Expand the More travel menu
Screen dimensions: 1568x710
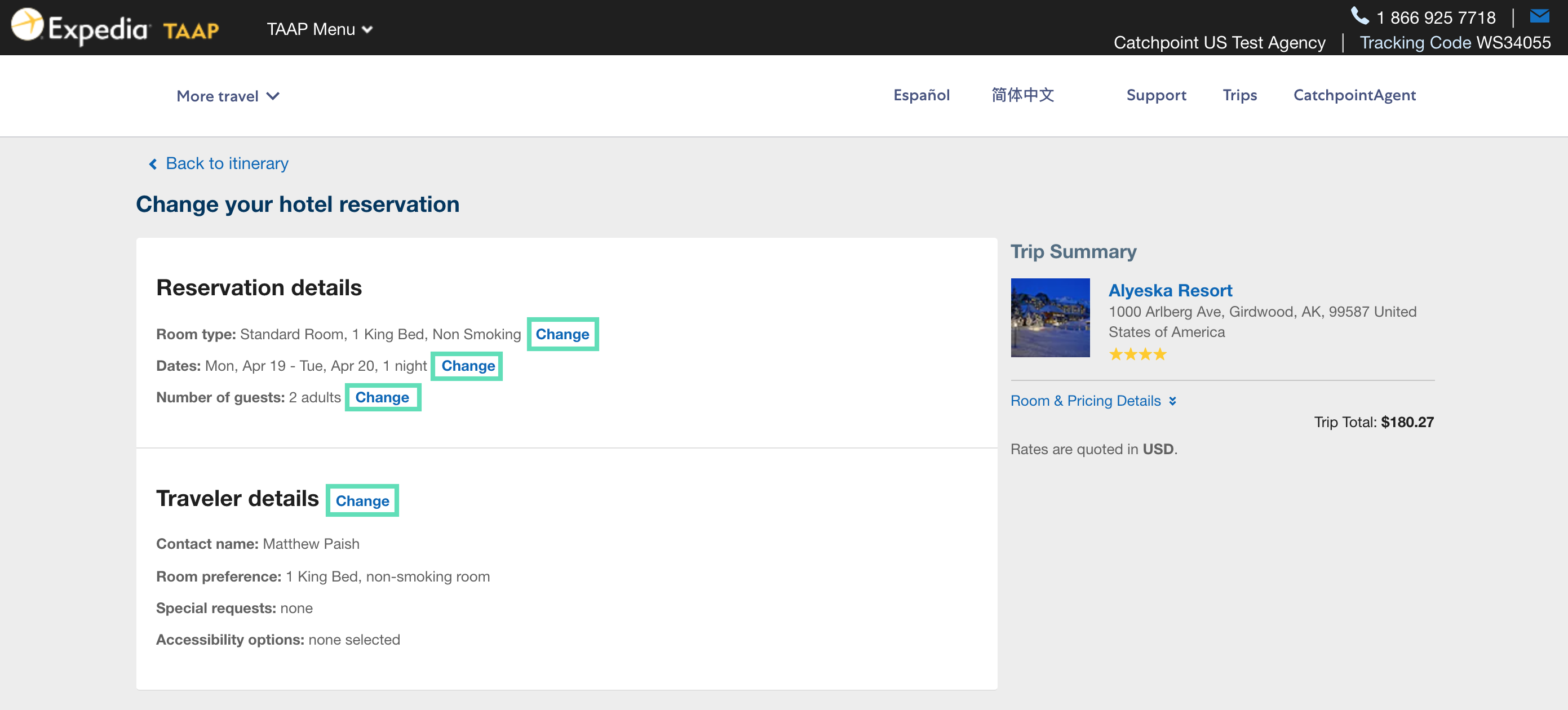[x=228, y=96]
